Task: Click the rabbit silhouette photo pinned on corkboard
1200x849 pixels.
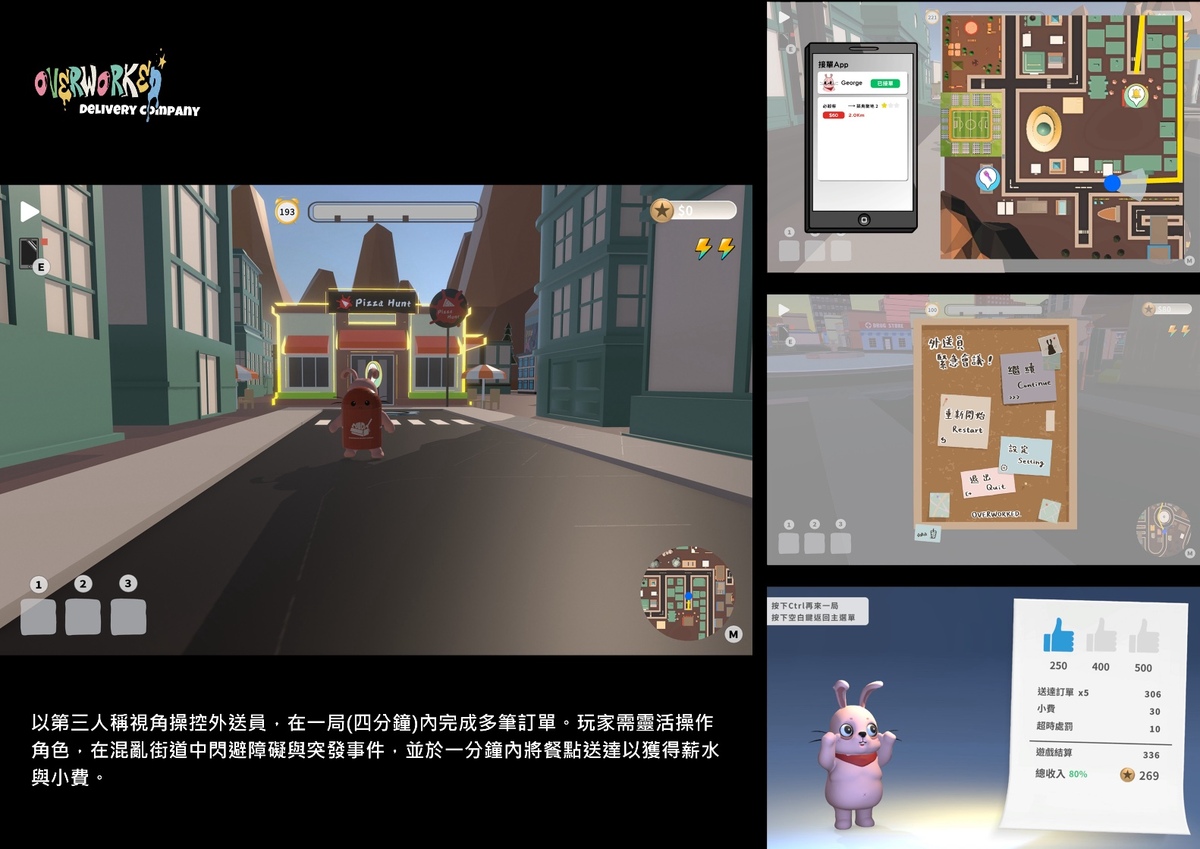Action: click(1051, 345)
